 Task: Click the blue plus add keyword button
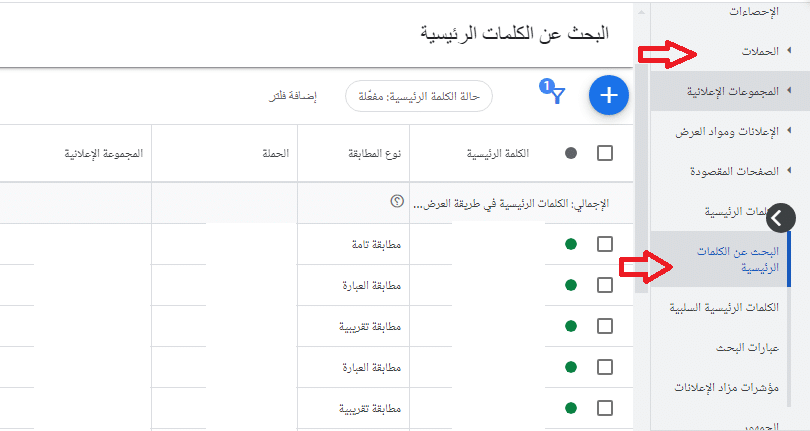click(609, 95)
